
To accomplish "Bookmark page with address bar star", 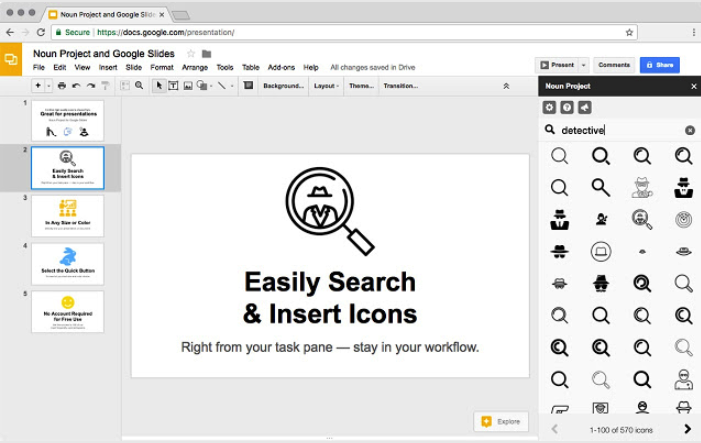I will (629, 32).
